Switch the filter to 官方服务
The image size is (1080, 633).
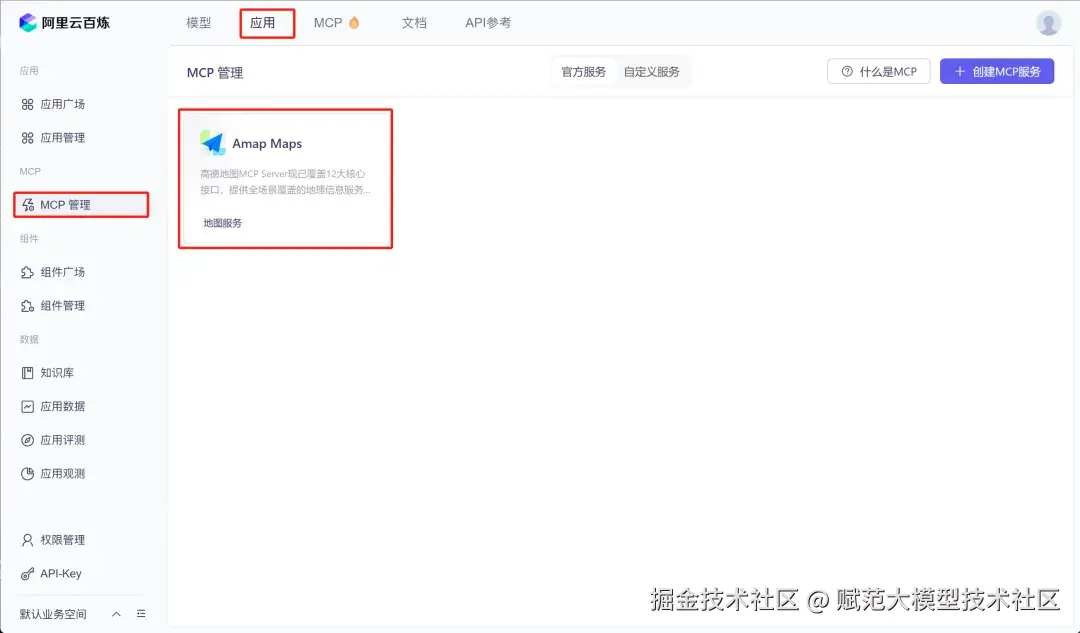(x=583, y=71)
